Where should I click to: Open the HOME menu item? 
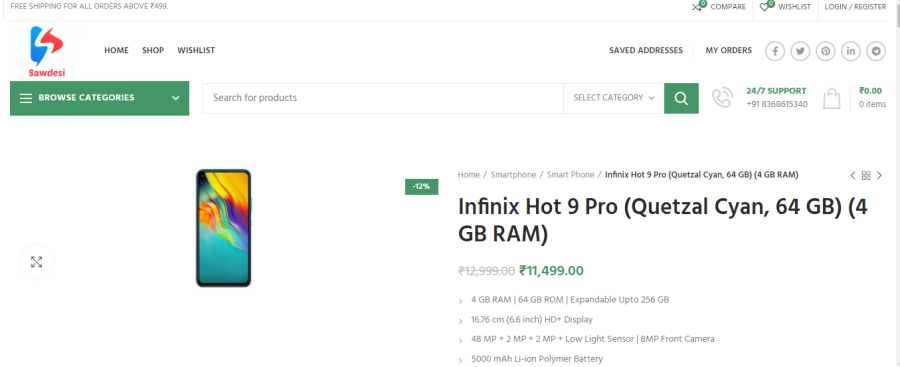pyautogui.click(x=117, y=51)
